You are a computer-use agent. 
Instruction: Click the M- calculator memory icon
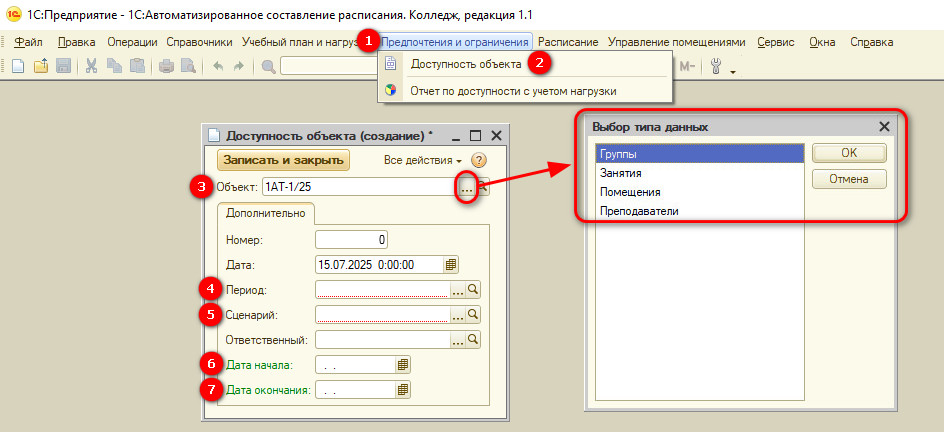pos(688,66)
